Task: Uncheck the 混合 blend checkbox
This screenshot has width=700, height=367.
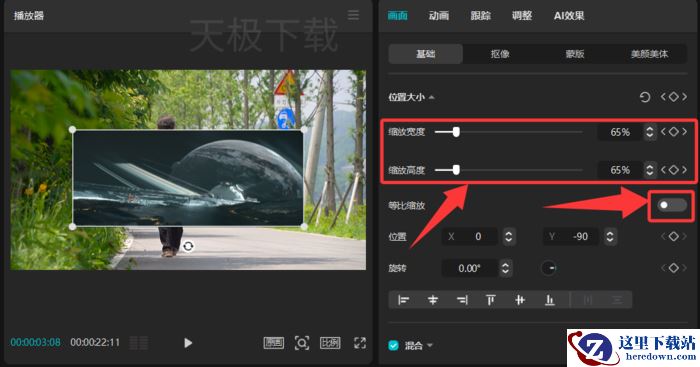Action: click(x=393, y=345)
